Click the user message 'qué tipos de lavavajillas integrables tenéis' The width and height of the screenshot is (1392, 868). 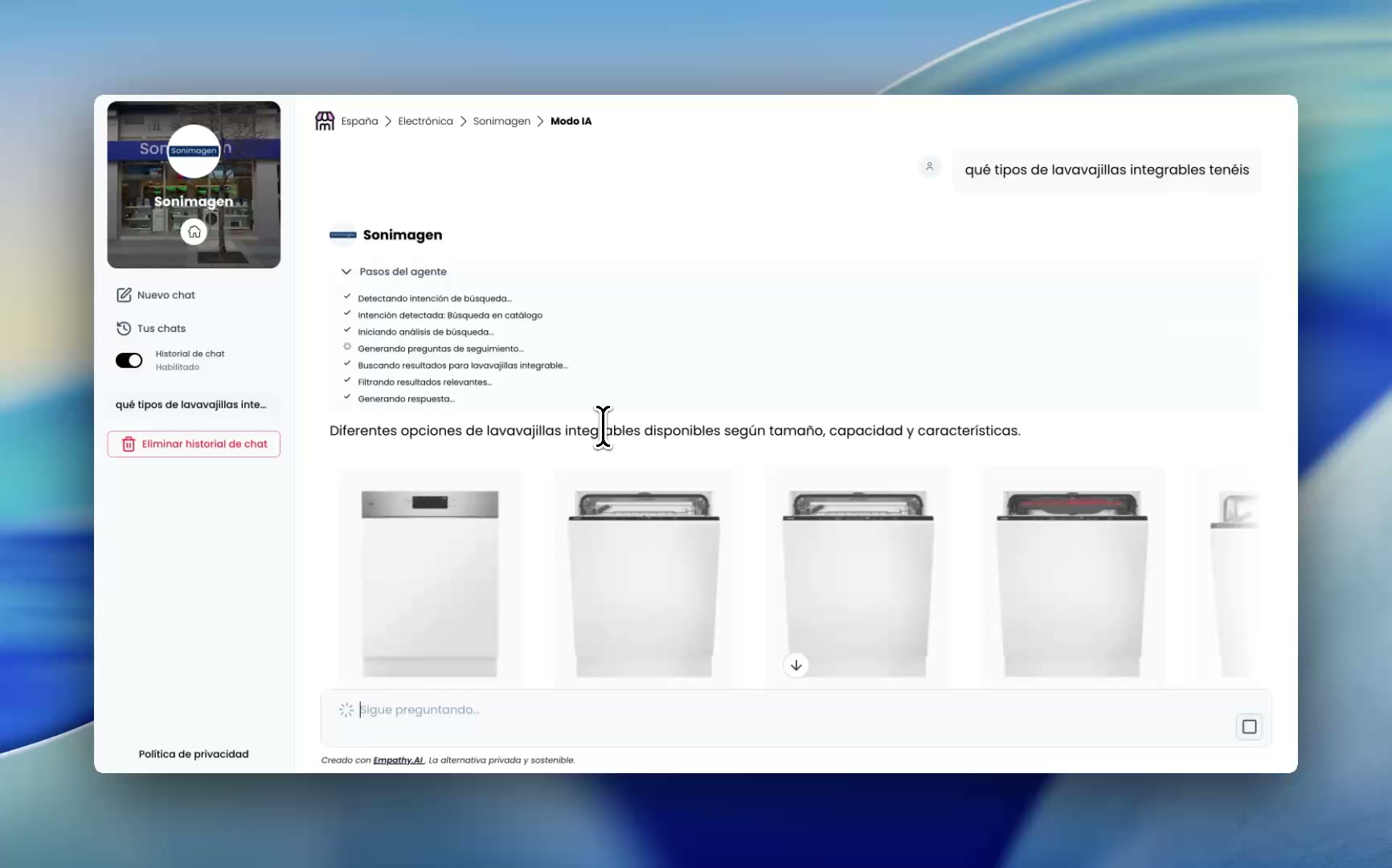[1107, 170]
